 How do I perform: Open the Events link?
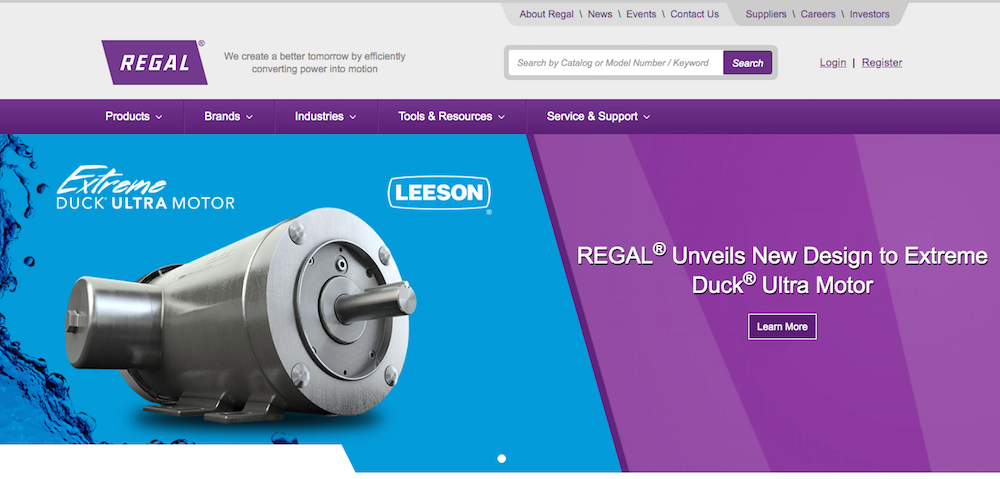(x=641, y=14)
